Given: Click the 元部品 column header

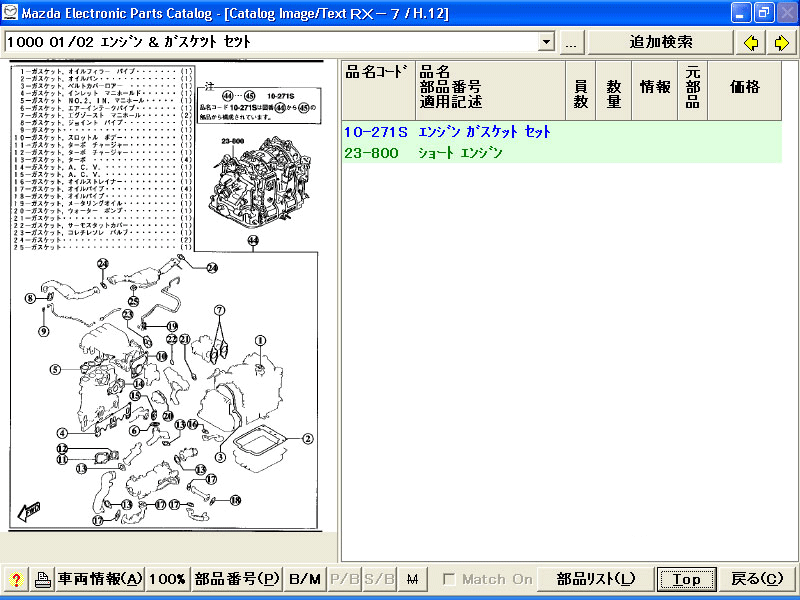Looking at the screenshot, I should click(692, 90).
